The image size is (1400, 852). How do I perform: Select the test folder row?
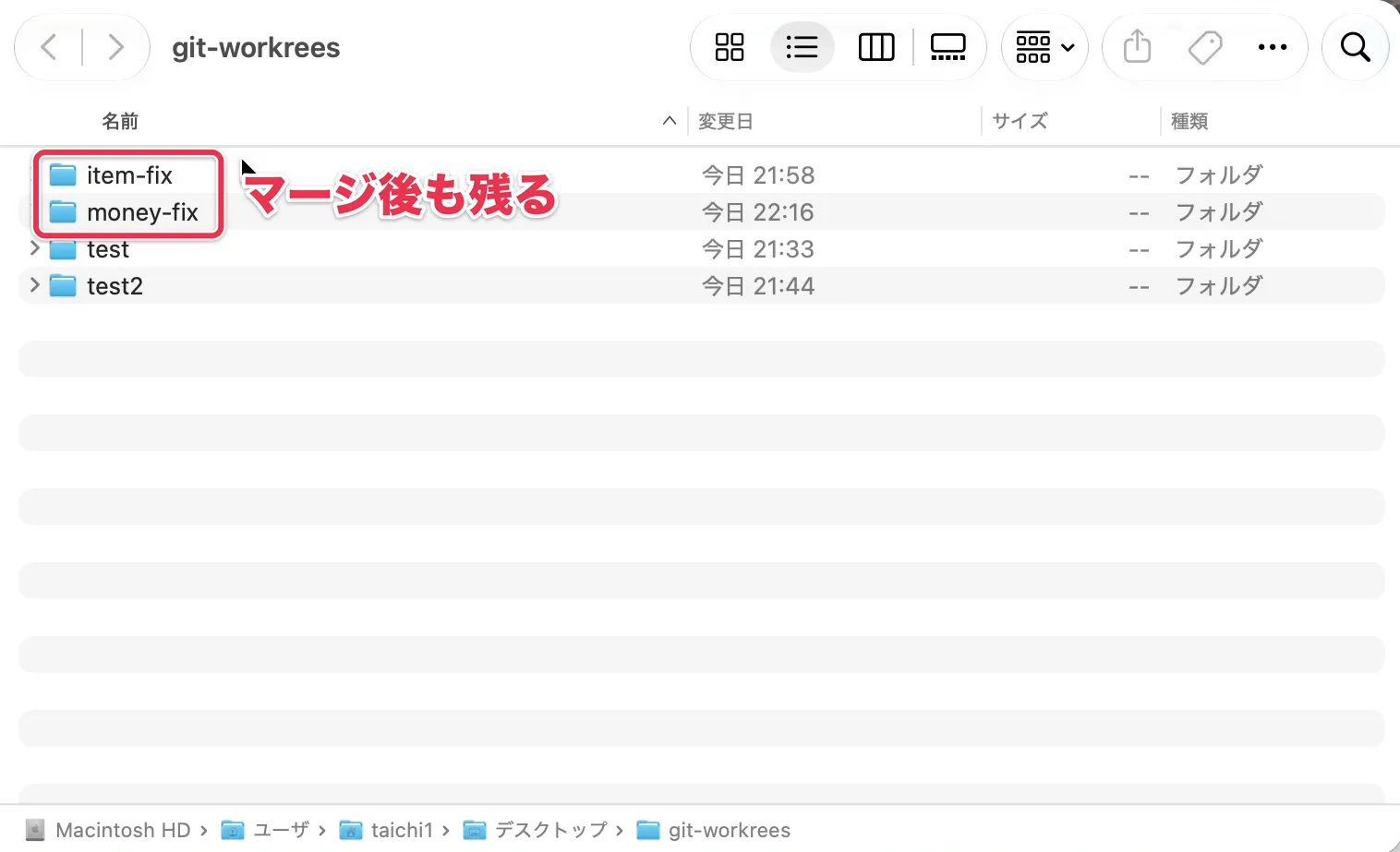point(702,248)
